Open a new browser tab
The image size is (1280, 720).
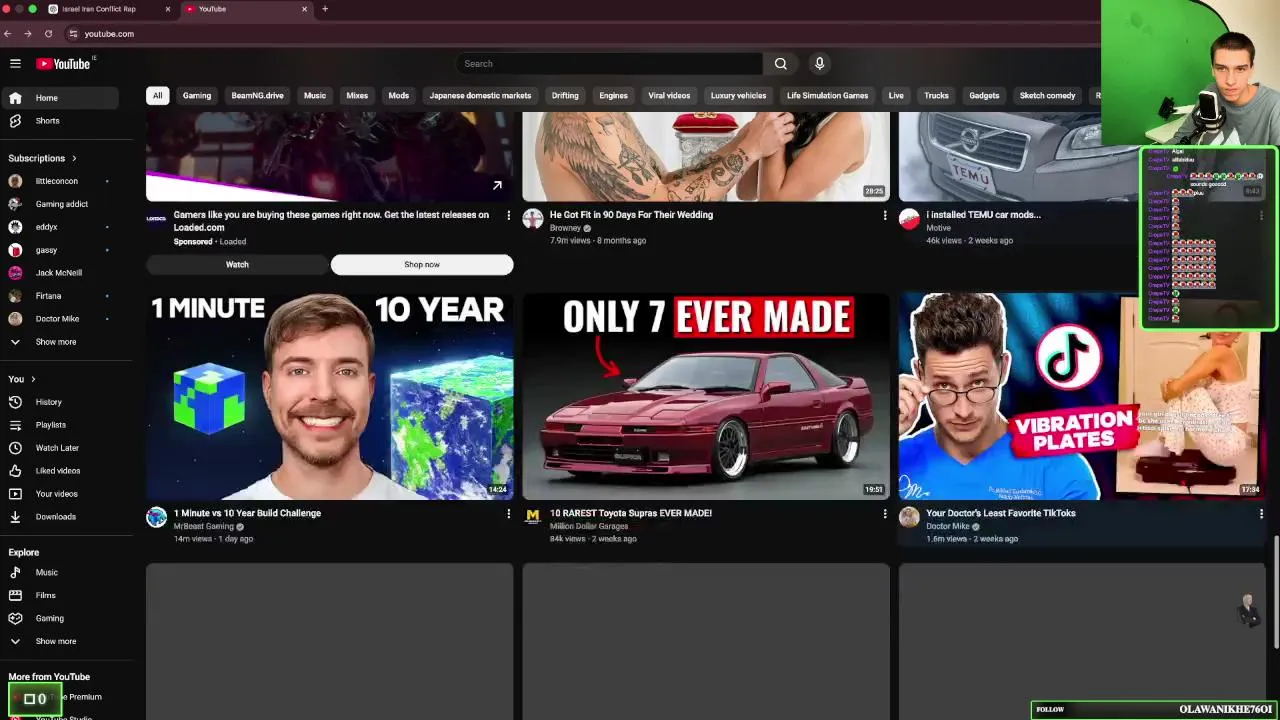click(324, 9)
